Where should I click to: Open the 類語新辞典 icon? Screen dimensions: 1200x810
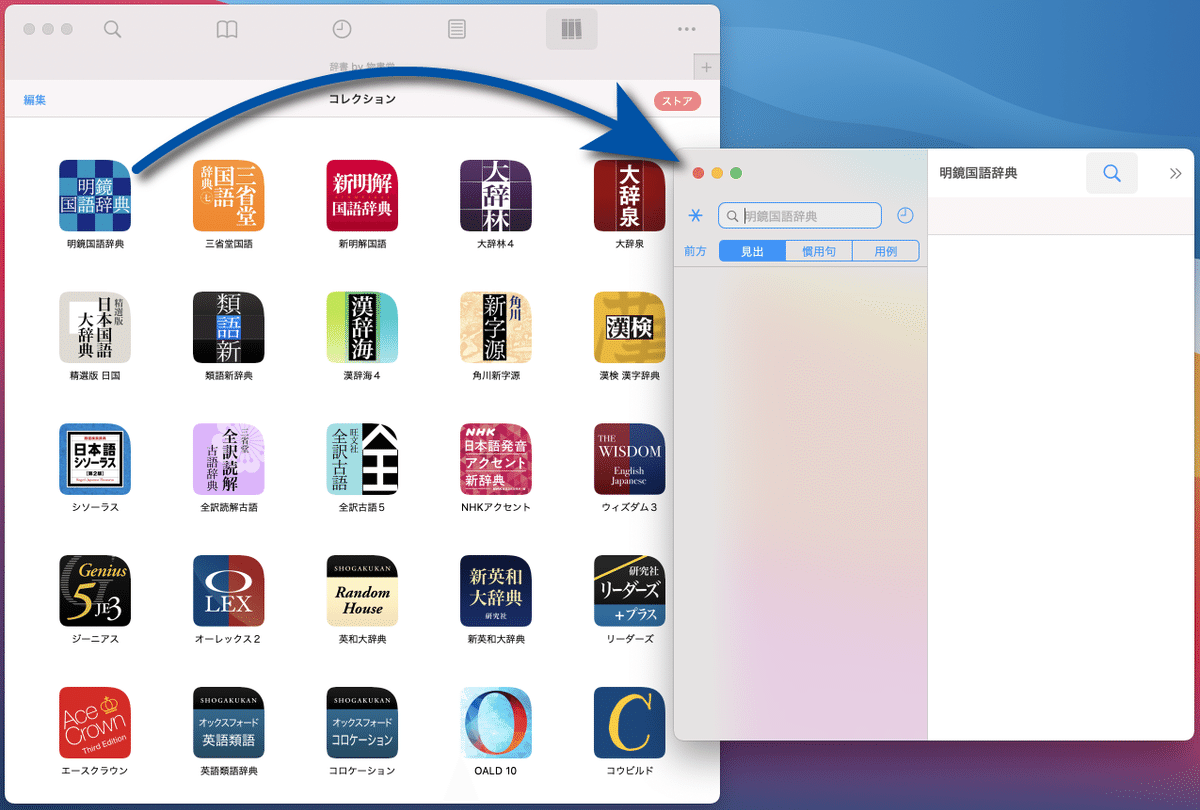(x=228, y=327)
